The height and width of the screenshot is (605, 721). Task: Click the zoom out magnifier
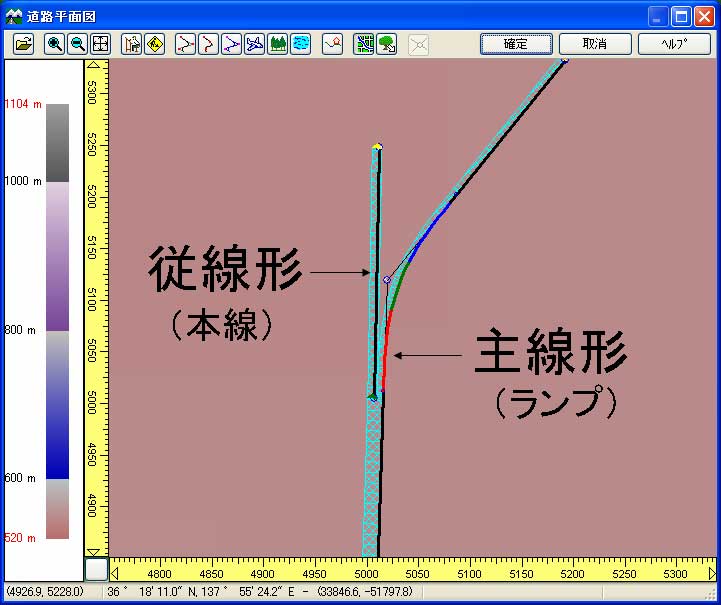pyautogui.click(x=77, y=44)
